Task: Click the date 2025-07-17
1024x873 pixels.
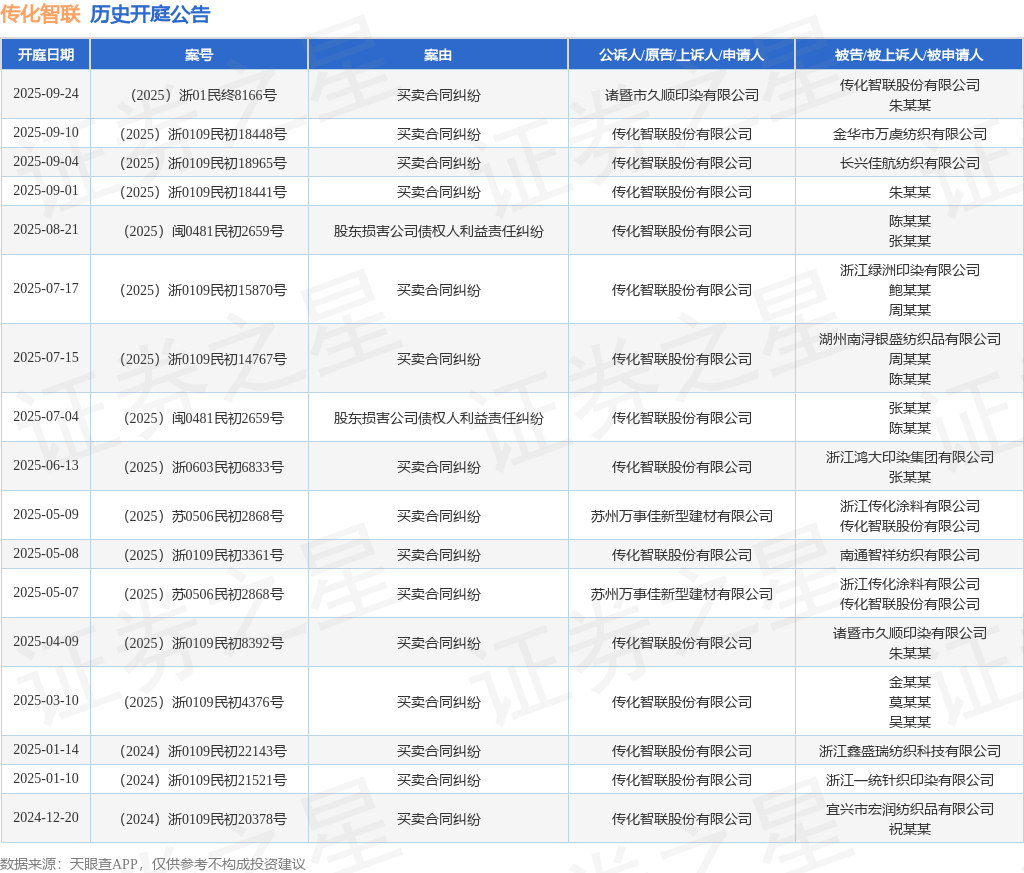Action: (x=46, y=288)
